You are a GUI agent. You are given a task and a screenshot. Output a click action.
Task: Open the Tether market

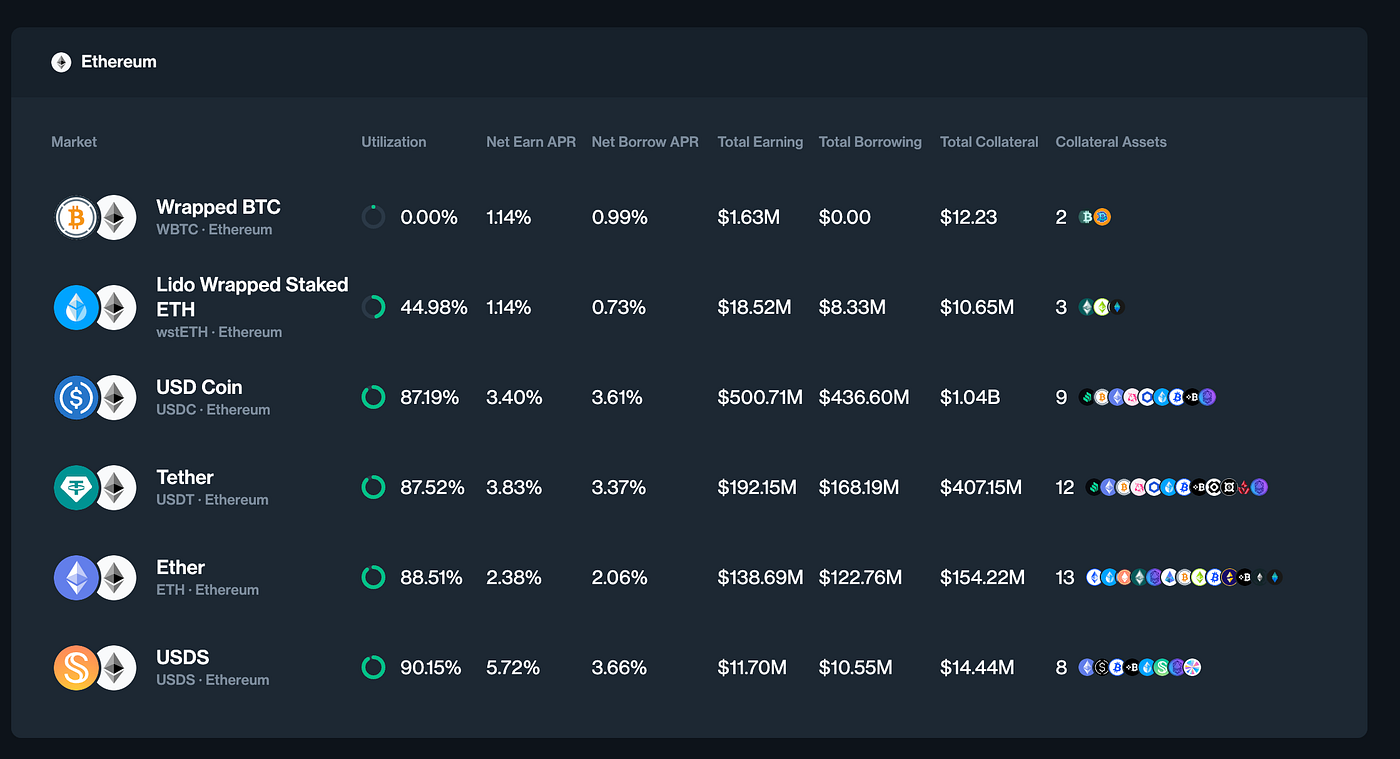coord(185,477)
